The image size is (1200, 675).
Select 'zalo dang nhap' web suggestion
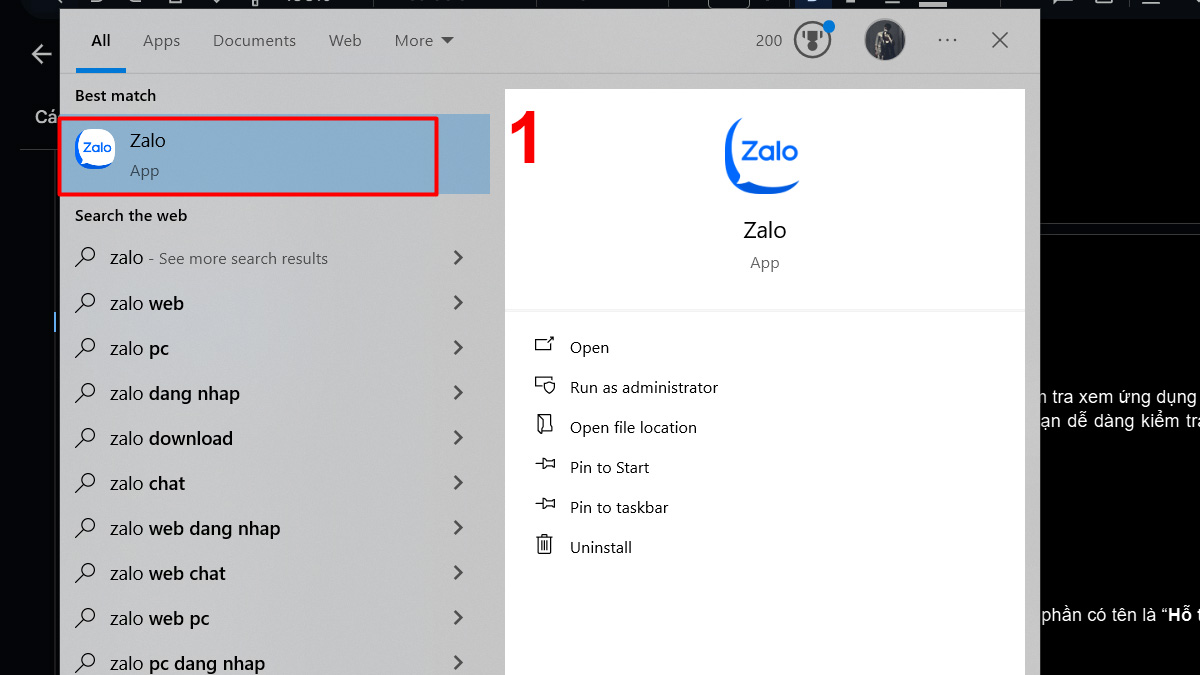(x=175, y=393)
